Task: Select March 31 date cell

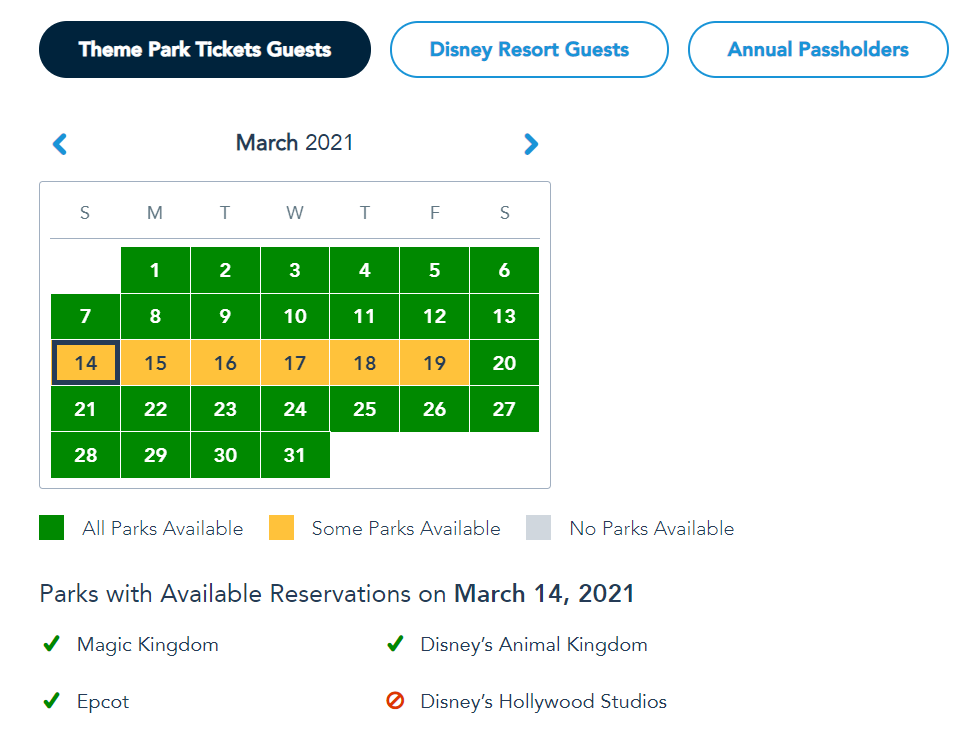Action: 294,455
